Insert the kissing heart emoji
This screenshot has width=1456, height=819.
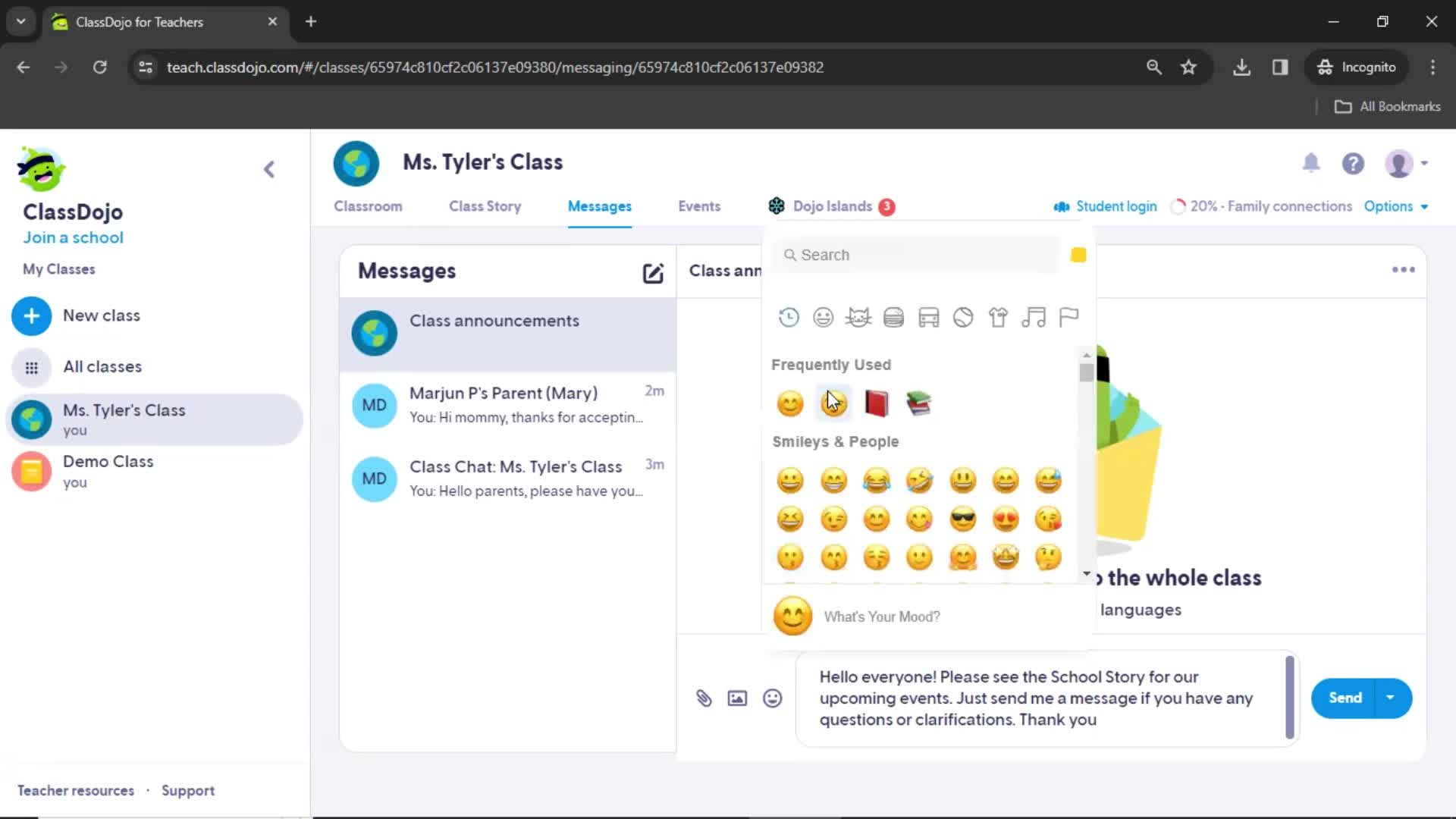coord(1048,519)
